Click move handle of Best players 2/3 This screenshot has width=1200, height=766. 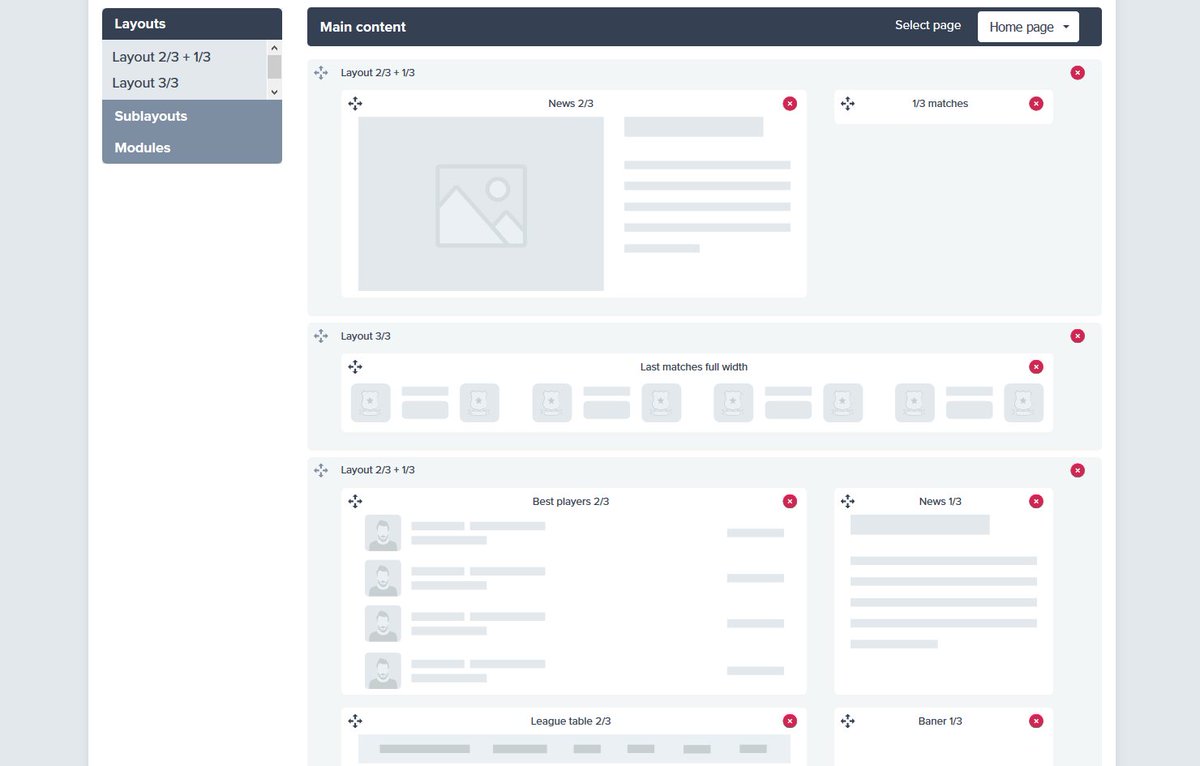(355, 501)
